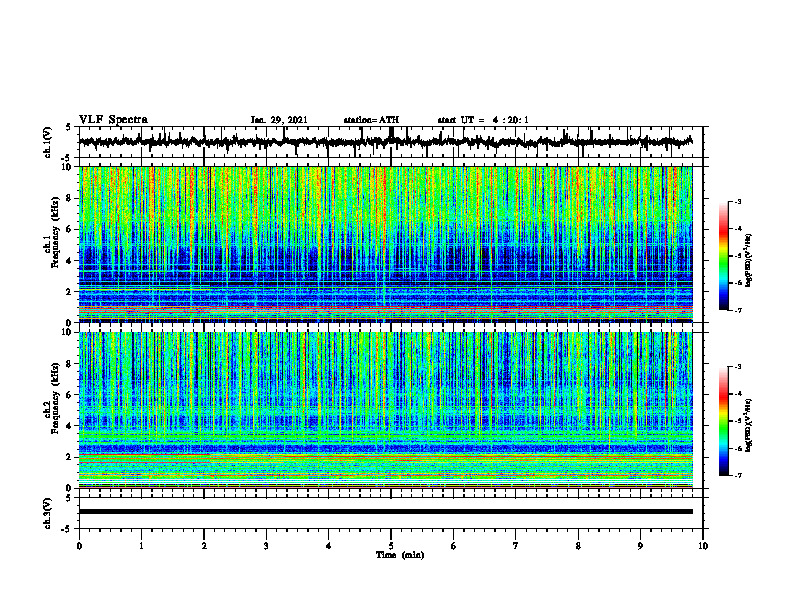Click inside the ch.1 spectrogram panel
792x612 pixels.
point(385,244)
